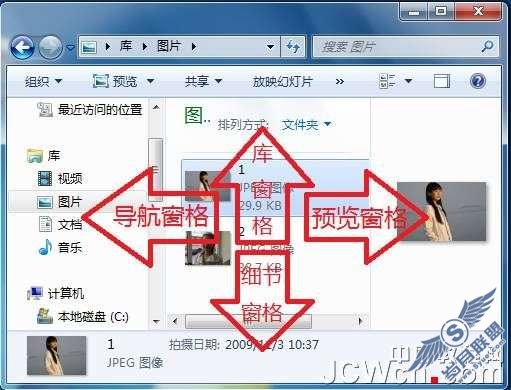511x390 pixels.
Task: Click the large preview pane image
Action: pos(441,211)
